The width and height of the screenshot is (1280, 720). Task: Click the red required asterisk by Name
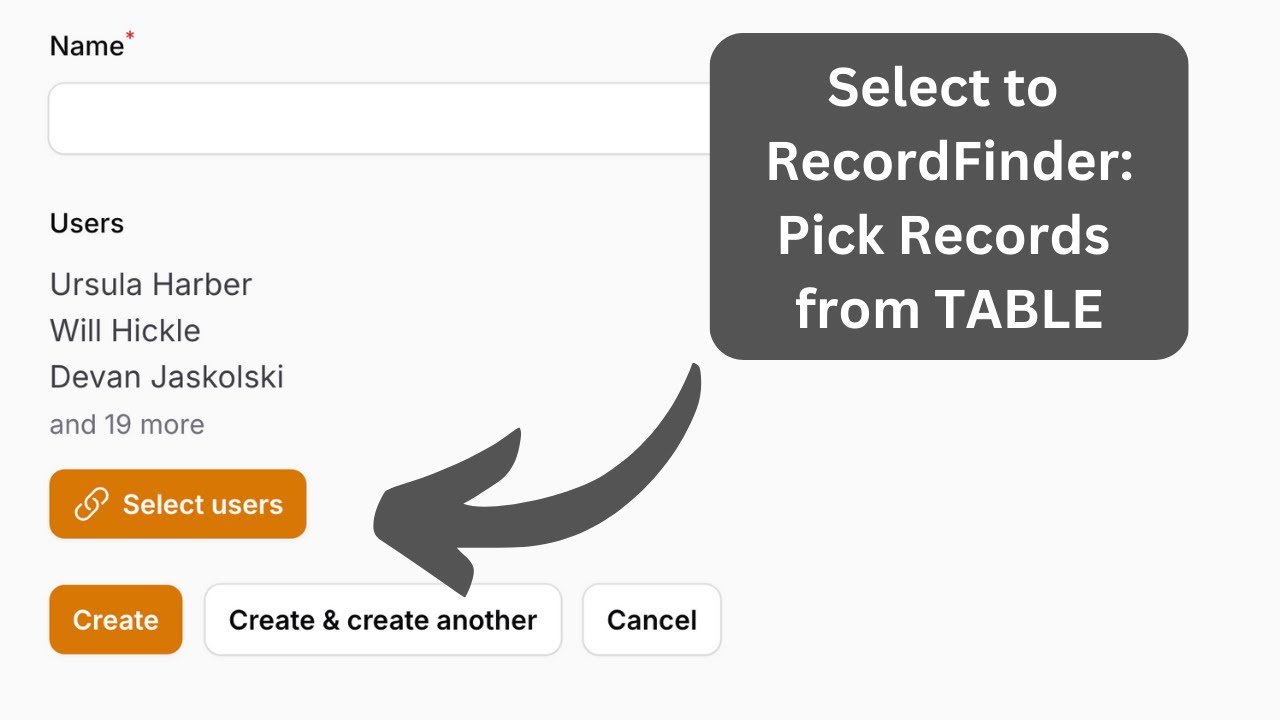130,39
